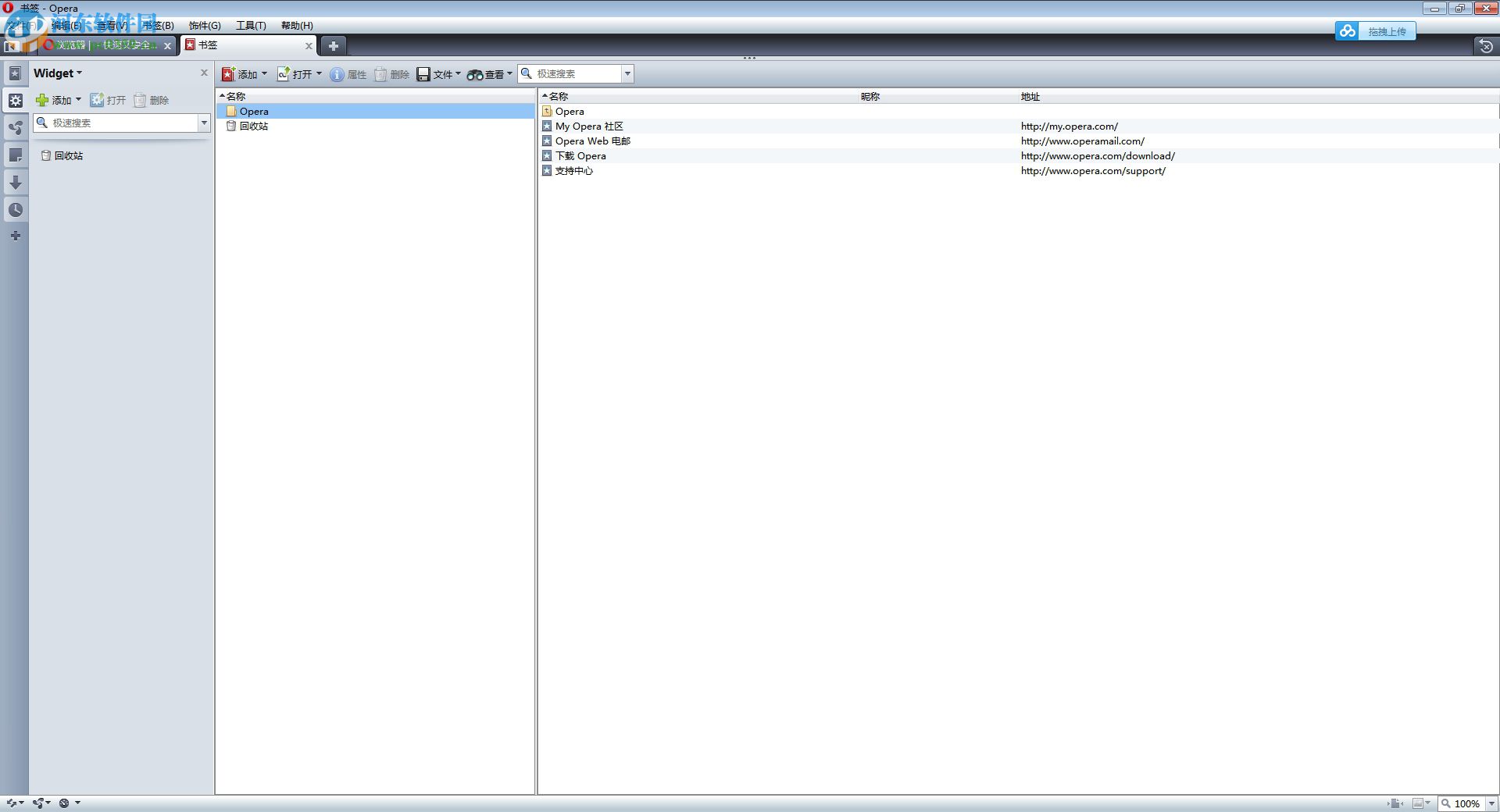Open the History clock panel
Viewport: 1500px width, 812px height.
point(15,209)
